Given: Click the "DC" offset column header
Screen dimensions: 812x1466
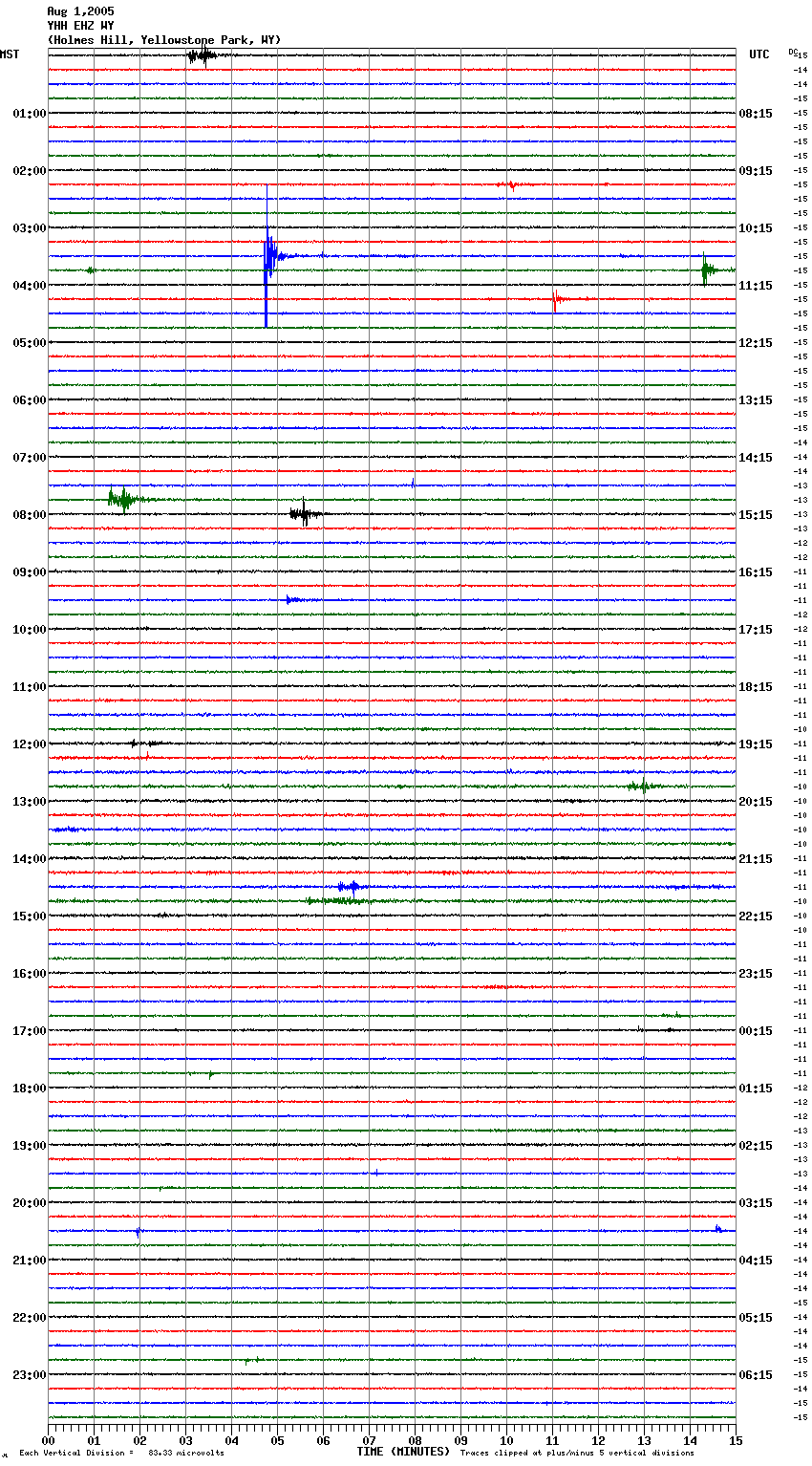Looking at the screenshot, I should click(x=792, y=52).
